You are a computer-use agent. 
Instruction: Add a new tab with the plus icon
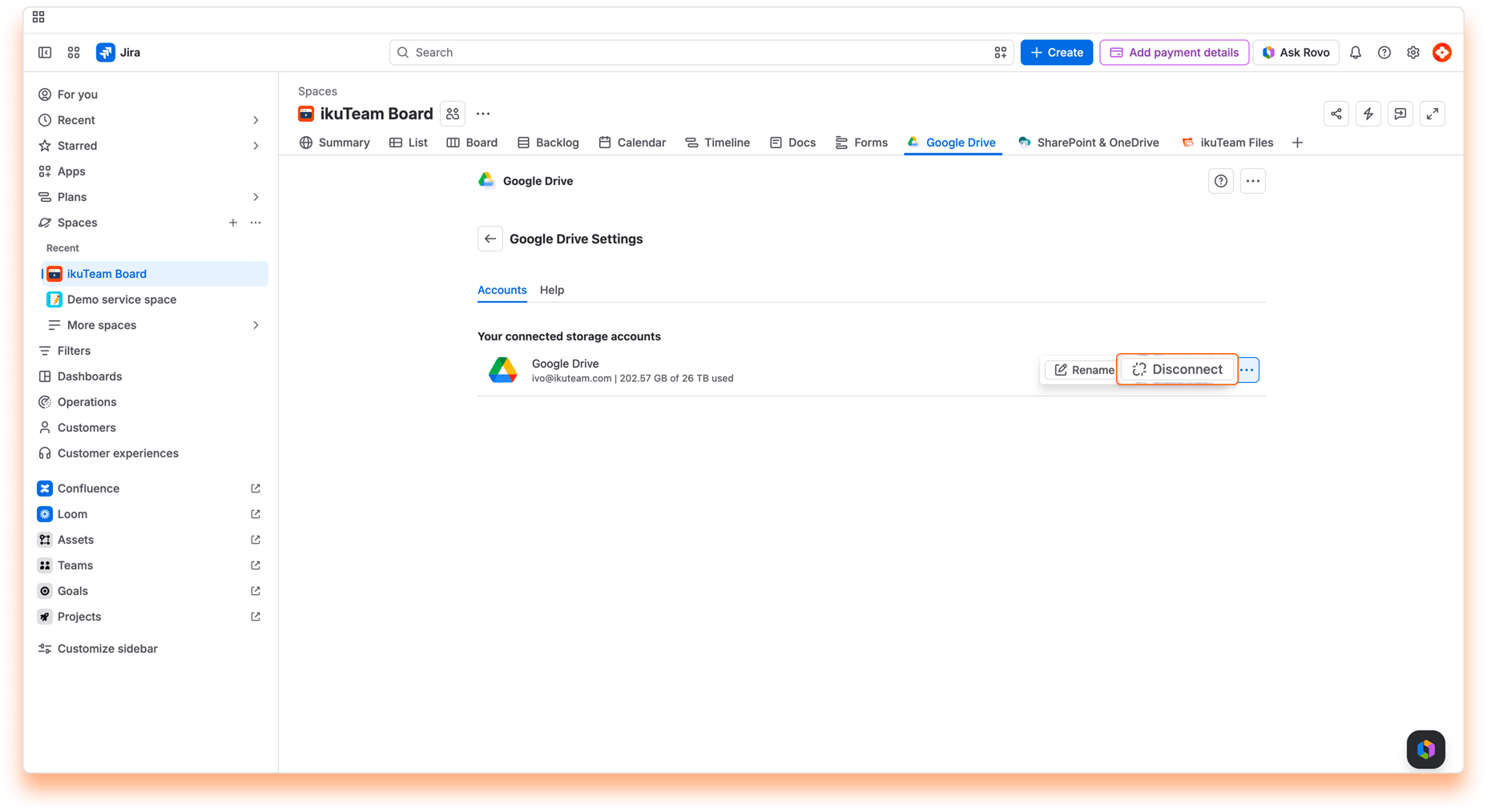1297,143
